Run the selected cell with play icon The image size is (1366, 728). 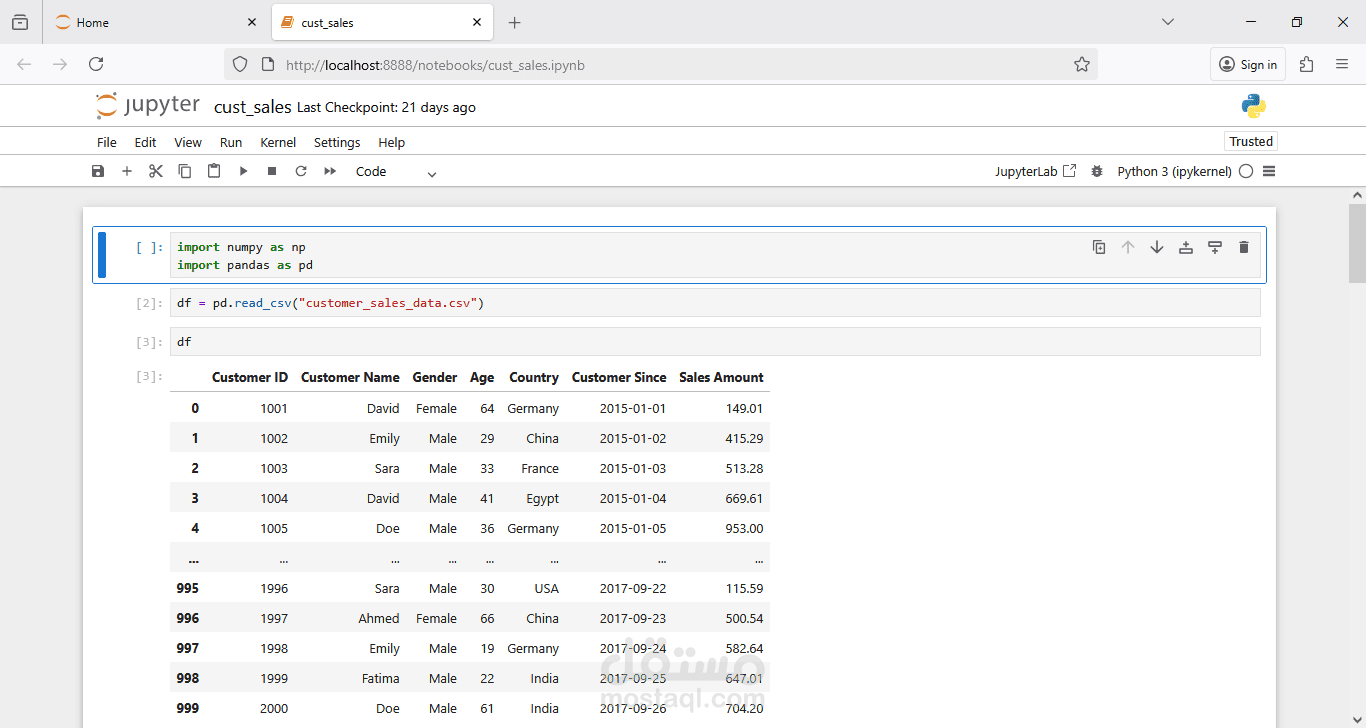coord(243,171)
